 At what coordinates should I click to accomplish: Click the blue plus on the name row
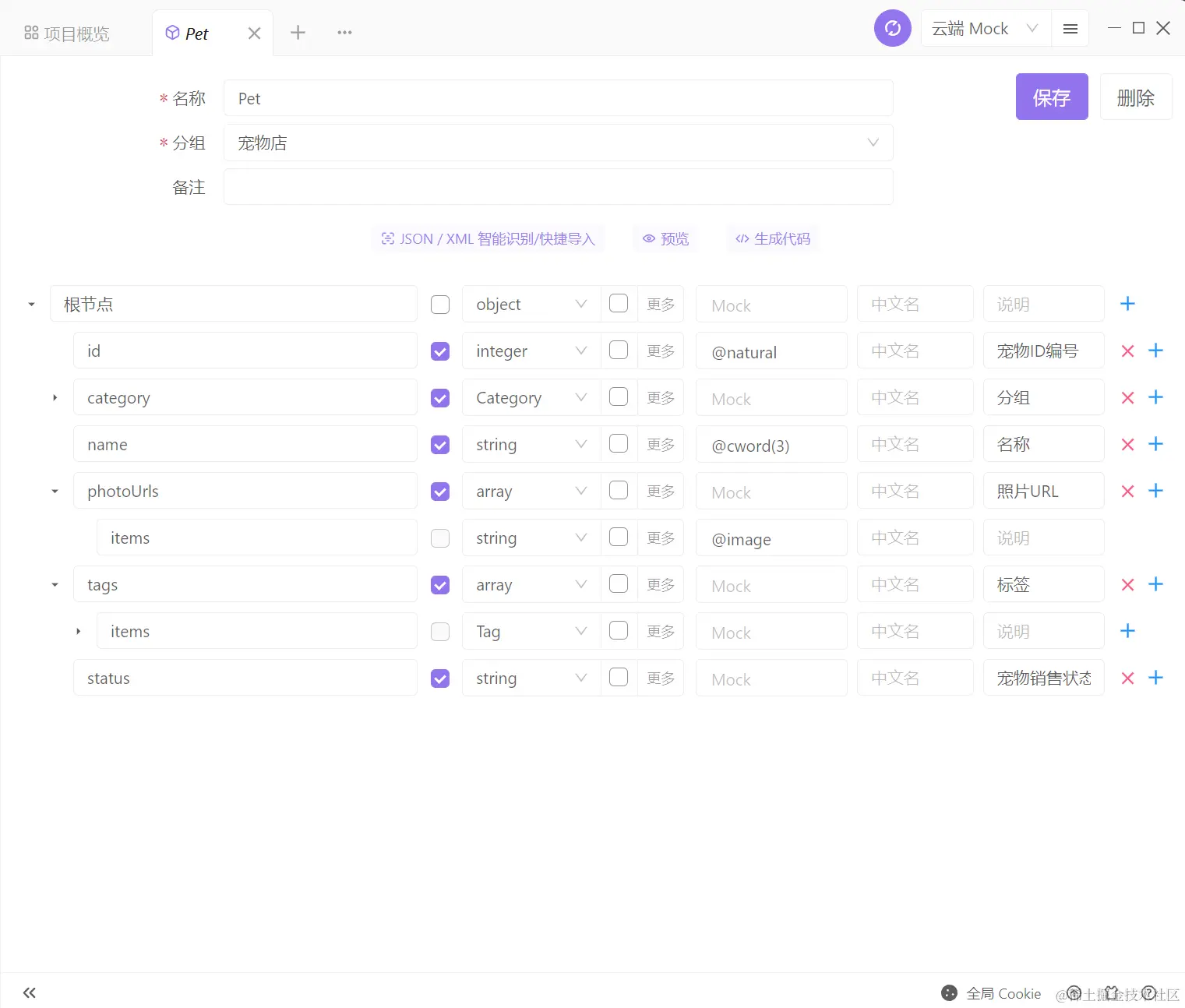click(1156, 444)
